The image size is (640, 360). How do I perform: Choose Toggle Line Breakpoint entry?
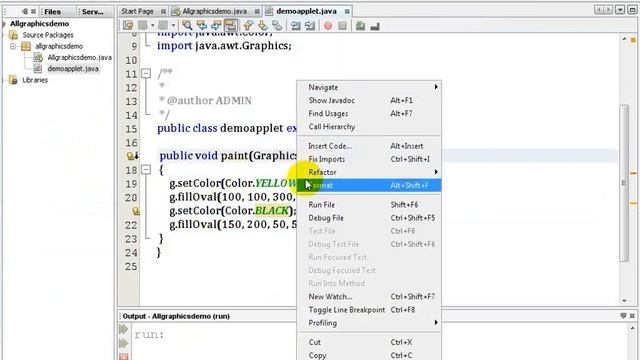pyautogui.click(x=369, y=309)
